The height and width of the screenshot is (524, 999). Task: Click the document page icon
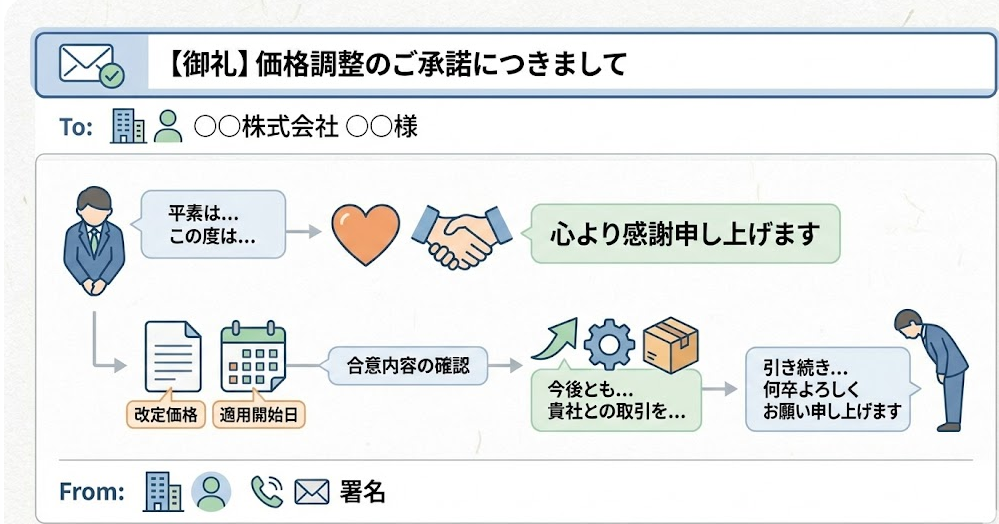[172, 356]
